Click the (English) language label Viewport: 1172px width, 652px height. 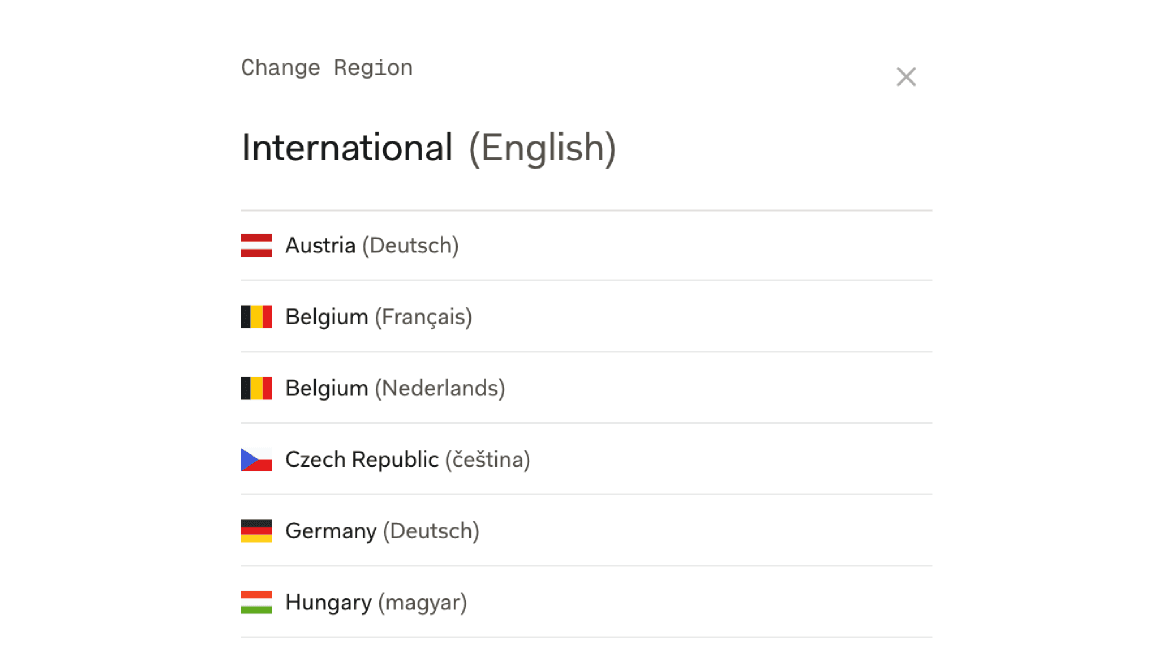[543, 148]
